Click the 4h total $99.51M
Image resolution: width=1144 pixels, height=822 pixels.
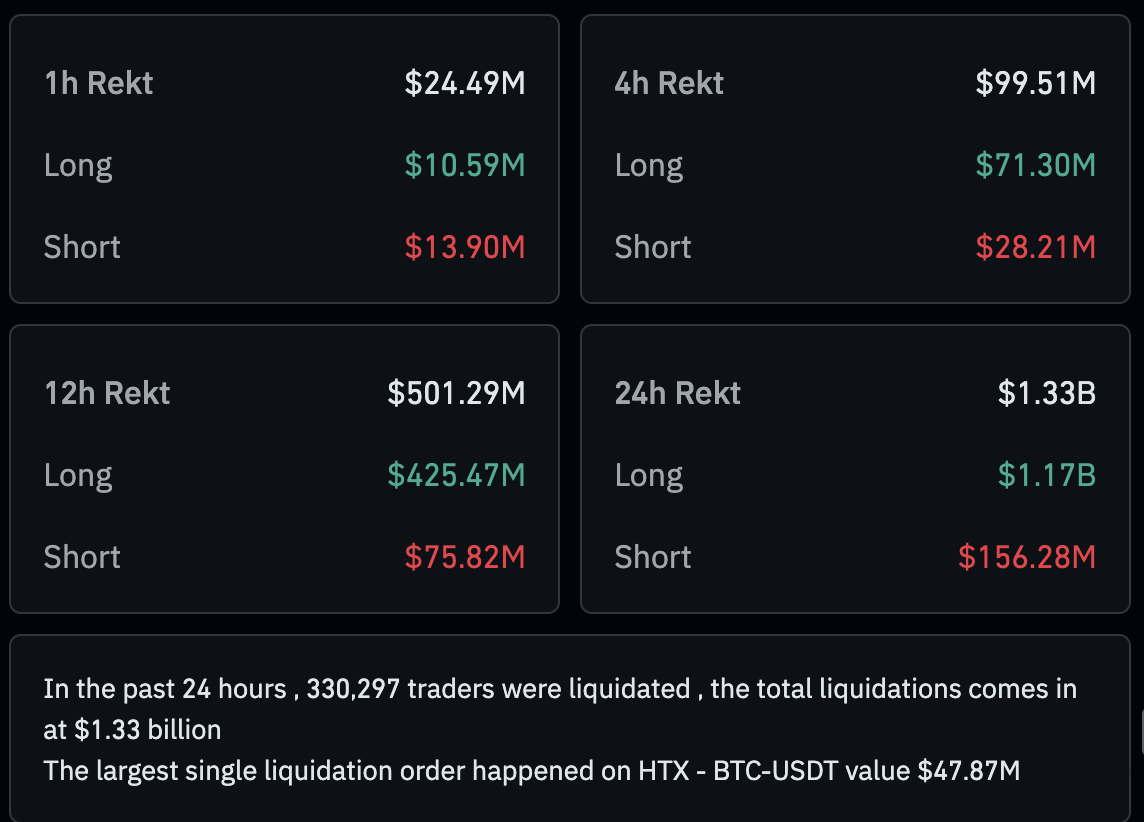[1036, 83]
